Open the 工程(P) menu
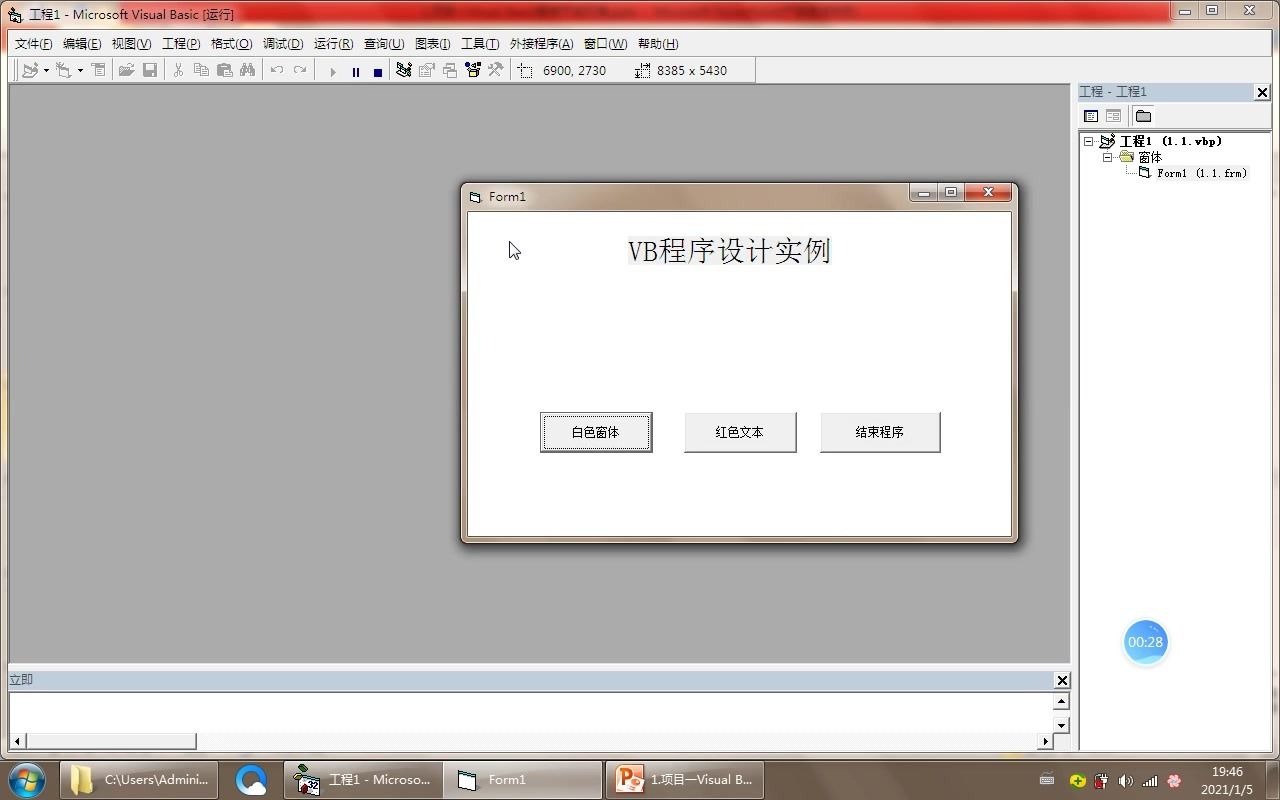Screen dimensions: 1280x800 pyautogui.click(x=180, y=43)
